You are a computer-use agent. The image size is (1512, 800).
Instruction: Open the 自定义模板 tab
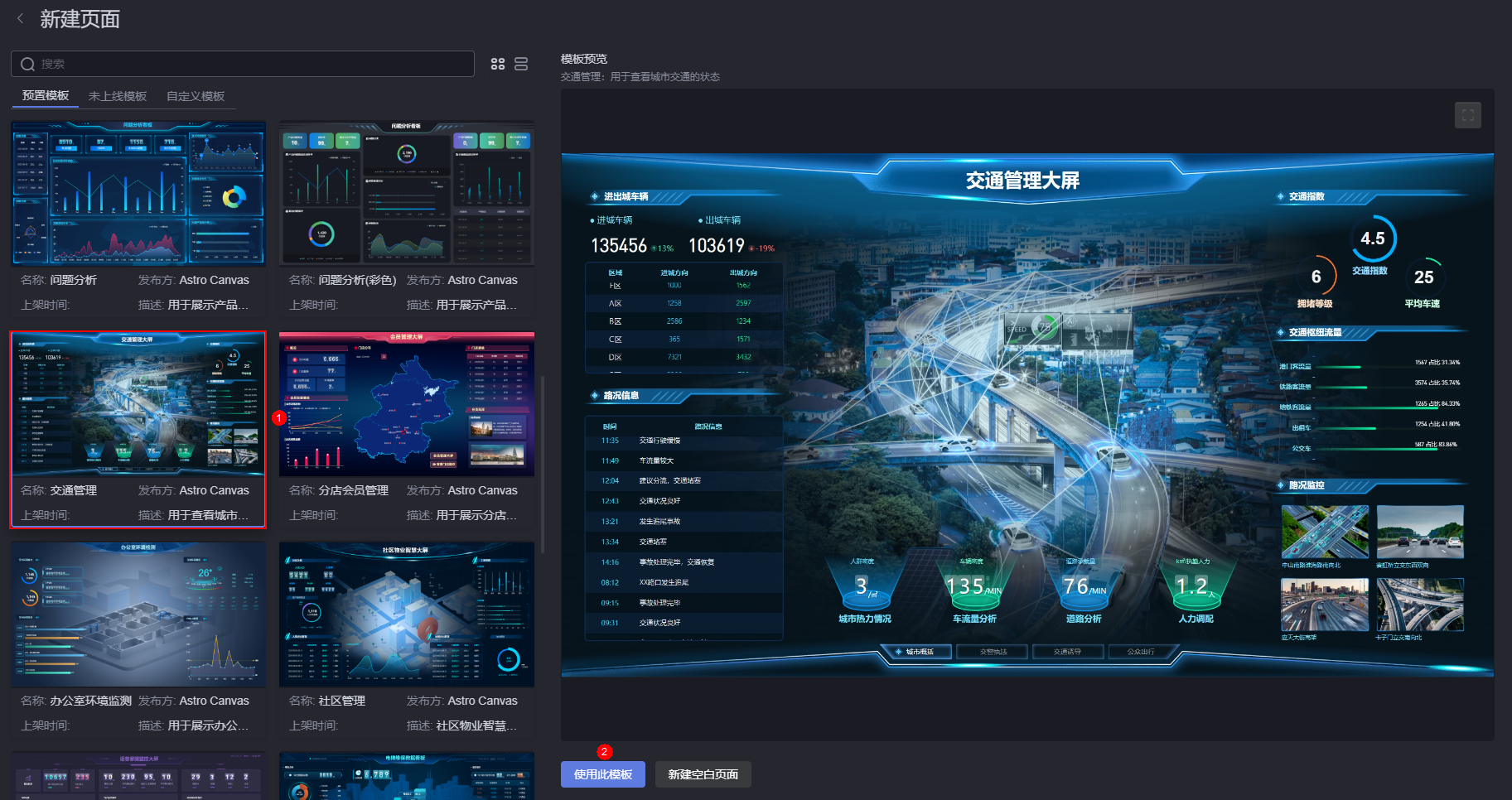[x=196, y=96]
